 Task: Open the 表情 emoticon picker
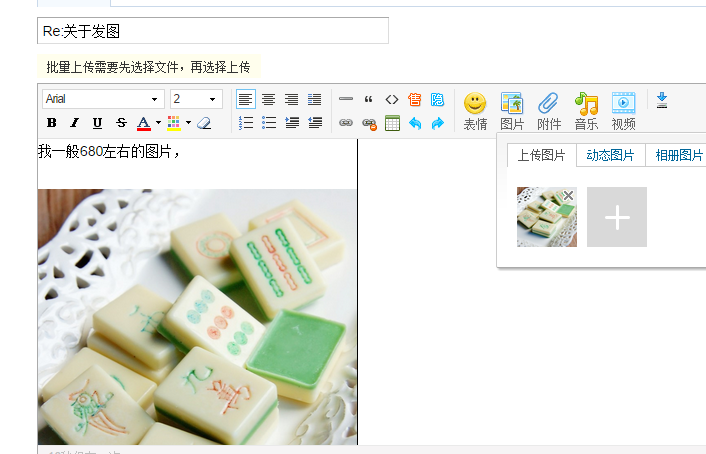(x=475, y=111)
